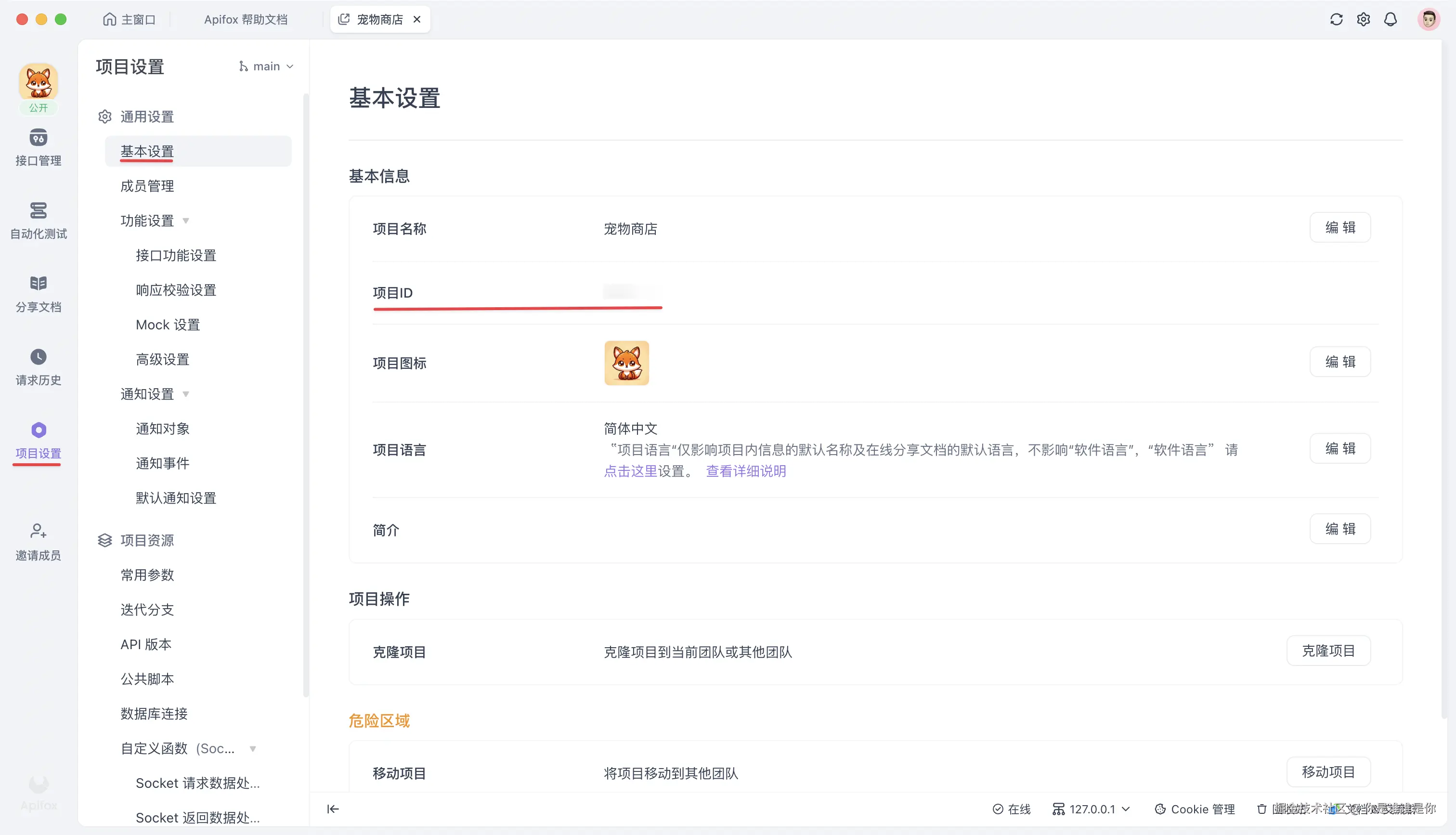Image resolution: width=1456 pixels, height=835 pixels.
Task: Open the settings gear in title bar
Action: (1363, 19)
